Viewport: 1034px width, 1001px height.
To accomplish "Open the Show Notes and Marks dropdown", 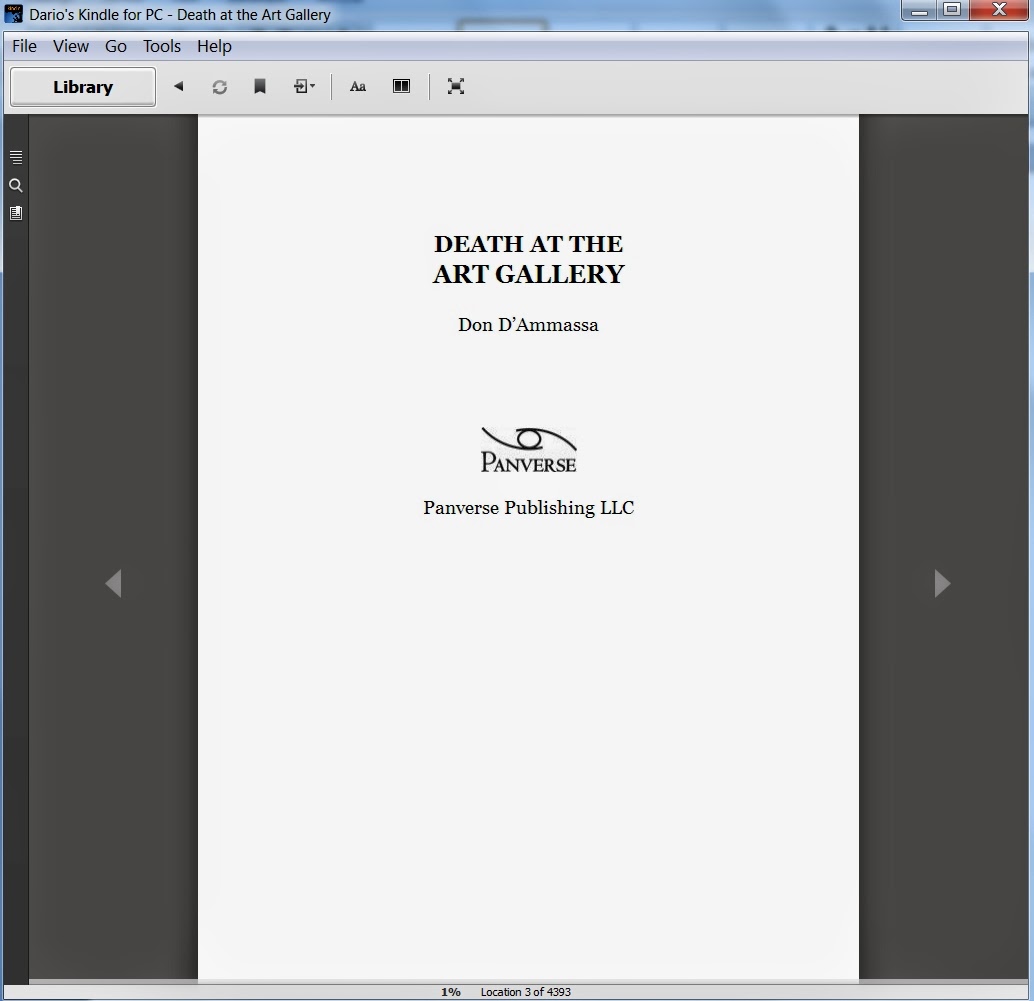I will [300, 86].
